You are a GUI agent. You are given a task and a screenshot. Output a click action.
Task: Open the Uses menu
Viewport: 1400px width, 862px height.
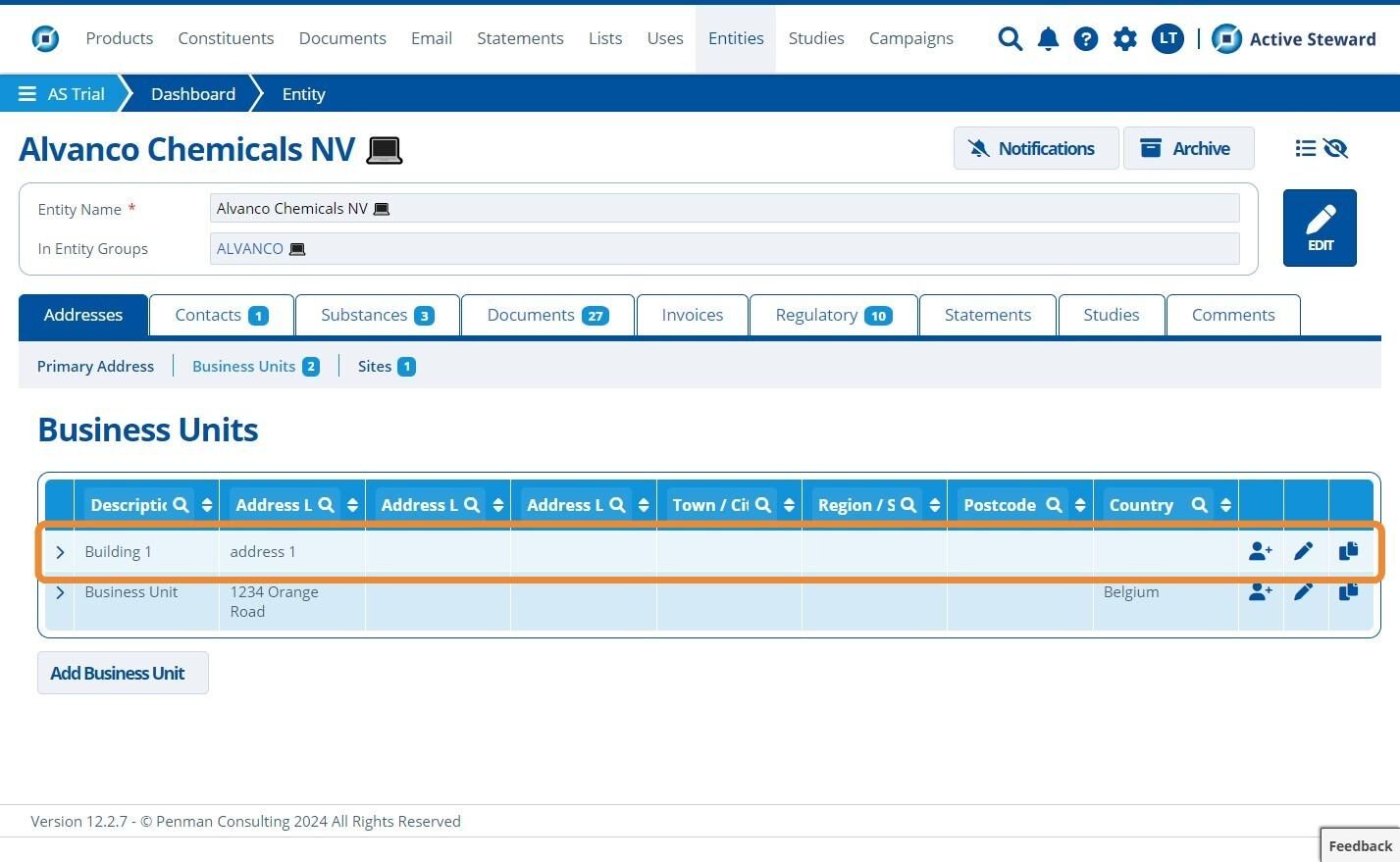[x=665, y=38]
